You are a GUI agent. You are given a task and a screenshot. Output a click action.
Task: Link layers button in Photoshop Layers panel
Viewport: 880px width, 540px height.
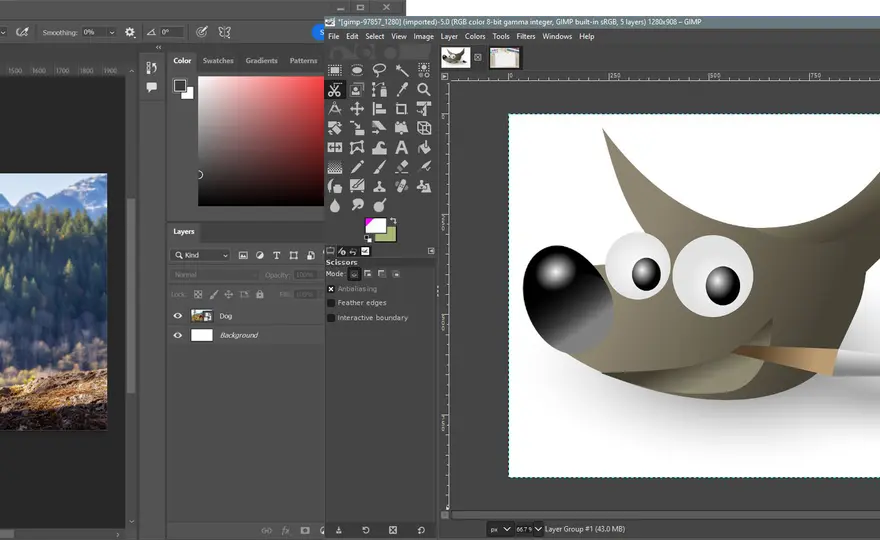(267, 530)
